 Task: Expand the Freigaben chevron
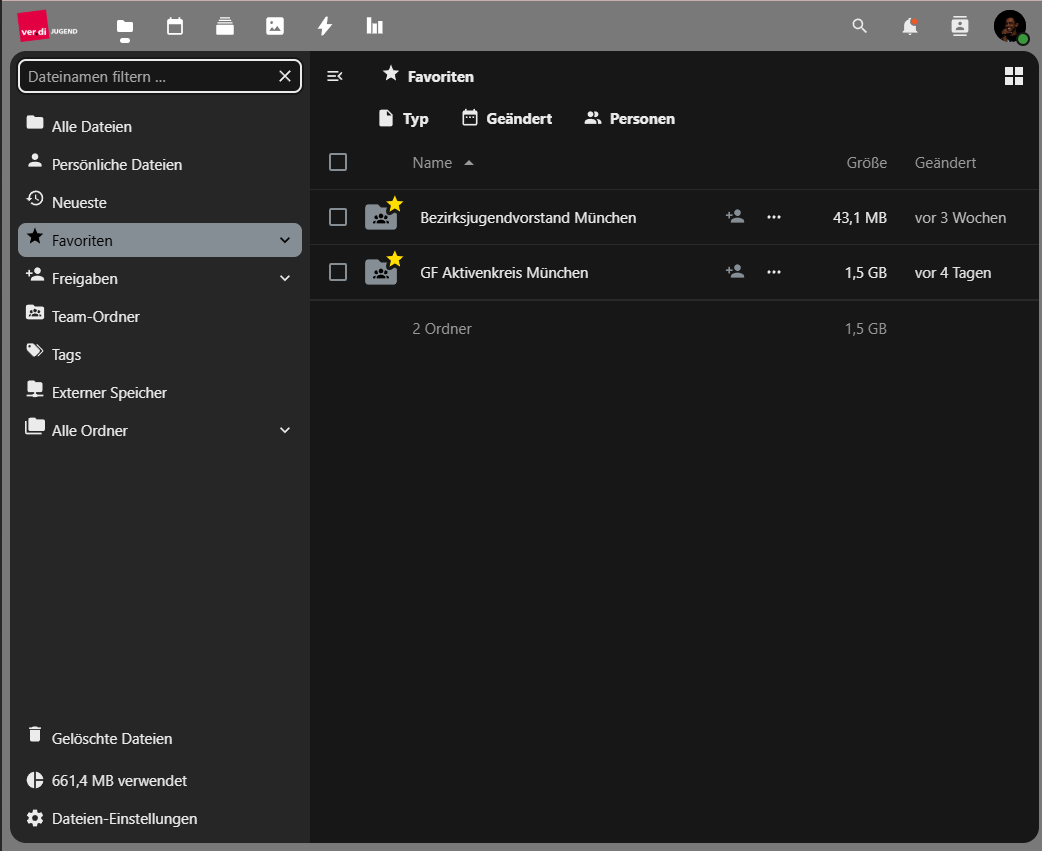285,278
